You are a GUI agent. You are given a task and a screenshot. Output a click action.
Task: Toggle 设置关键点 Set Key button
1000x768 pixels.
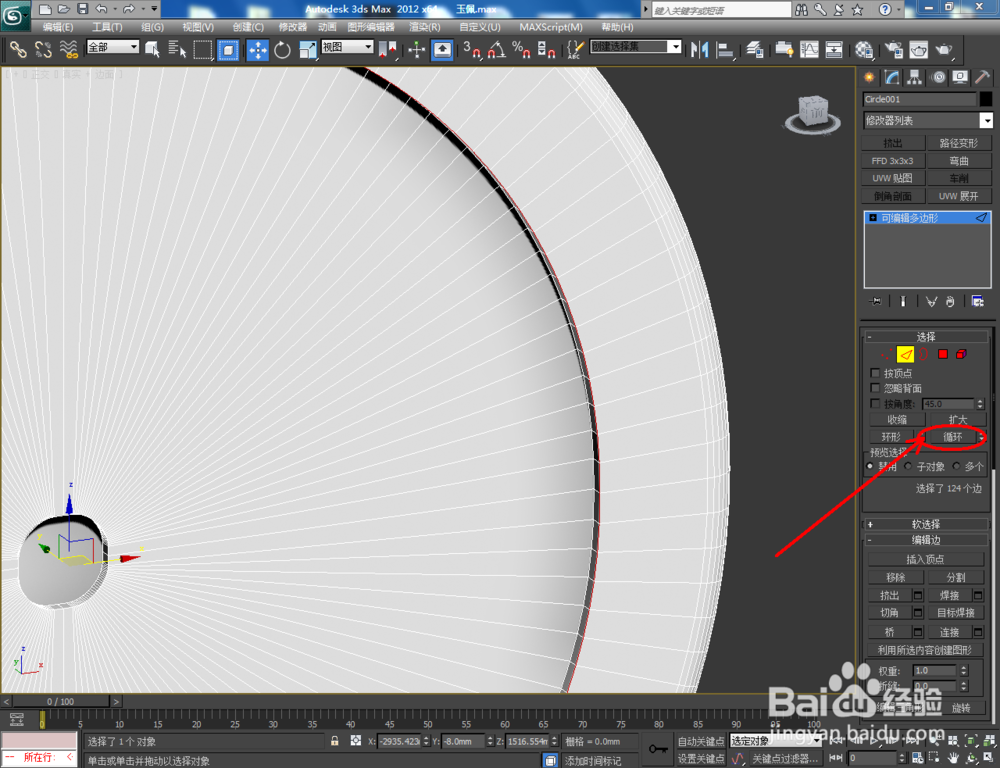point(700,758)
